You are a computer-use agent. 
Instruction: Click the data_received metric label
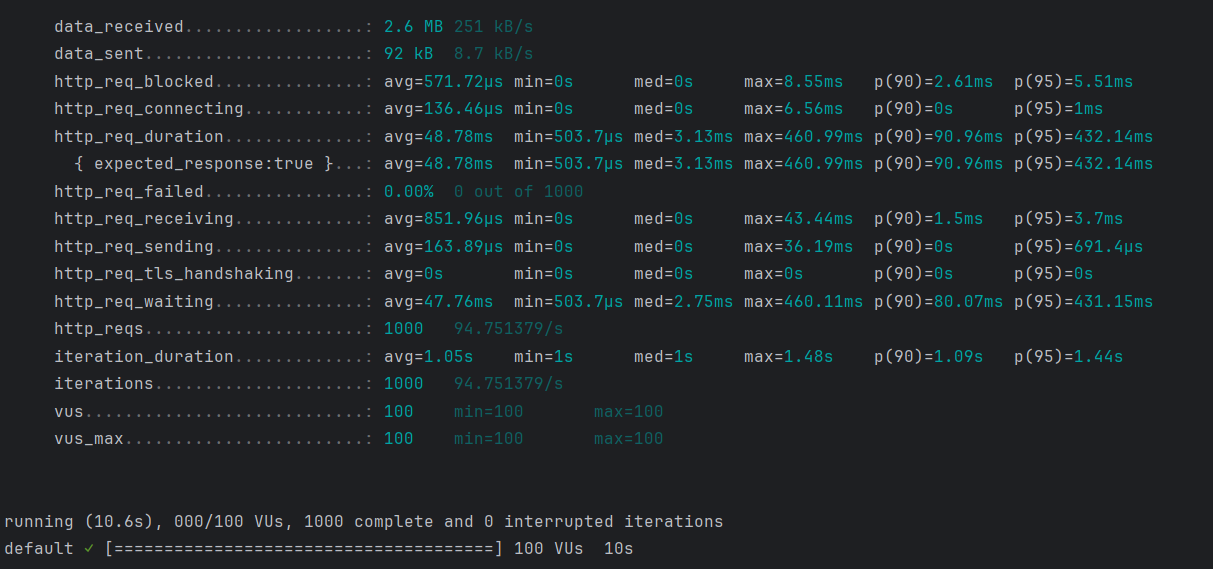pos(119,27)
